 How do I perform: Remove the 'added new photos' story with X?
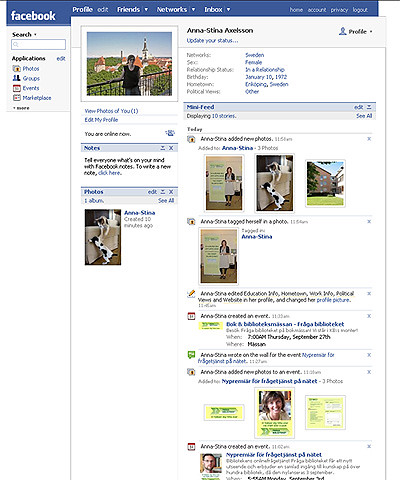tap(369, 139)
